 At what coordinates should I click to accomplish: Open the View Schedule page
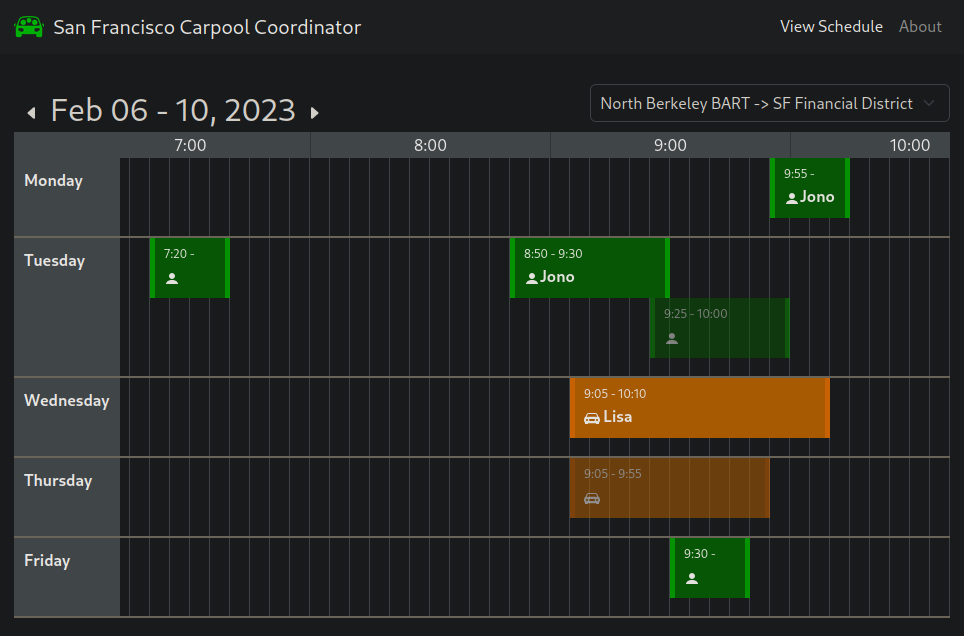pyautogui.click(x=831, y=27)
